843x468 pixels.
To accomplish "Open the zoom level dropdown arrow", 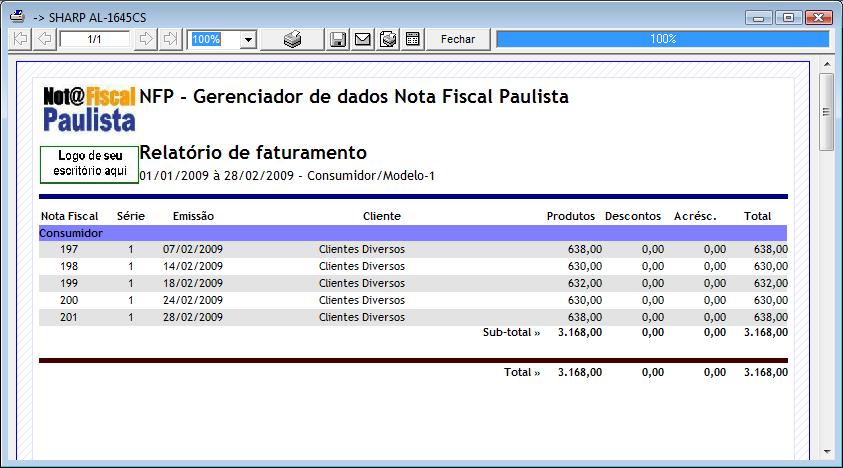I will [248, 39].
